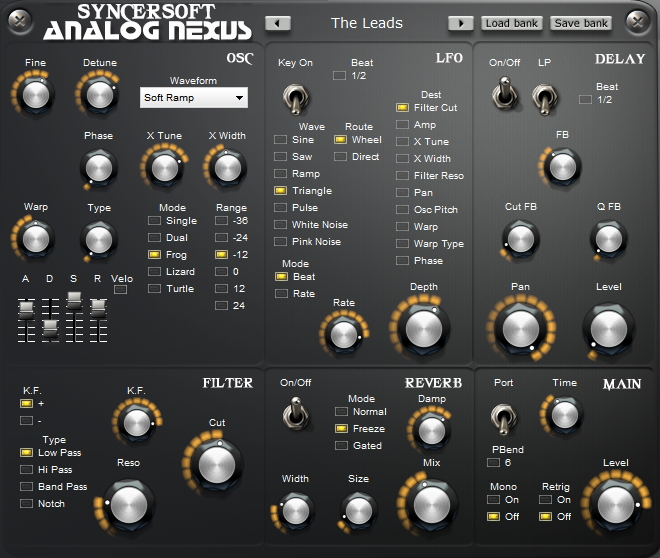Select the Single oscillator mode
Screen dimensions: 660x558
point(154,221)
